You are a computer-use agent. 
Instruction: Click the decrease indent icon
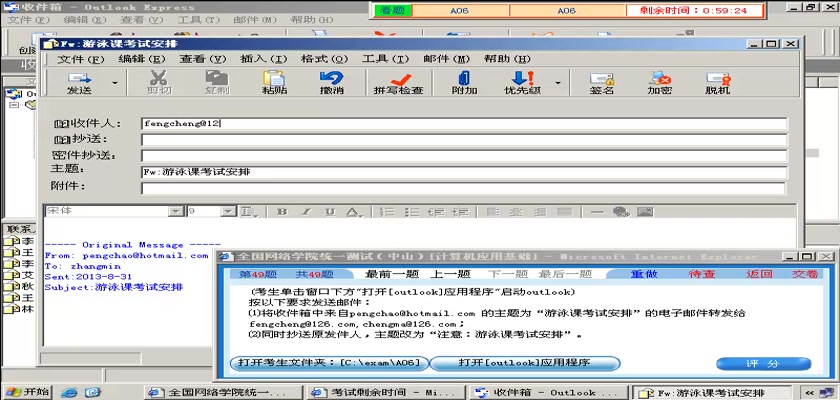(436, 212)
